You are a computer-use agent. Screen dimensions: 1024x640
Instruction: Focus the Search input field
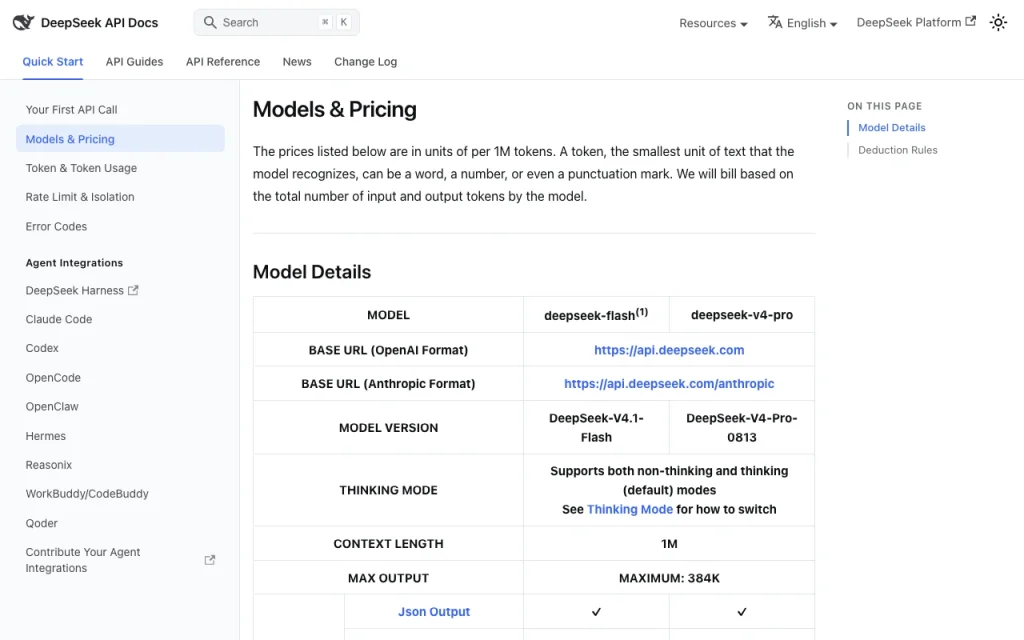point(276,22)
